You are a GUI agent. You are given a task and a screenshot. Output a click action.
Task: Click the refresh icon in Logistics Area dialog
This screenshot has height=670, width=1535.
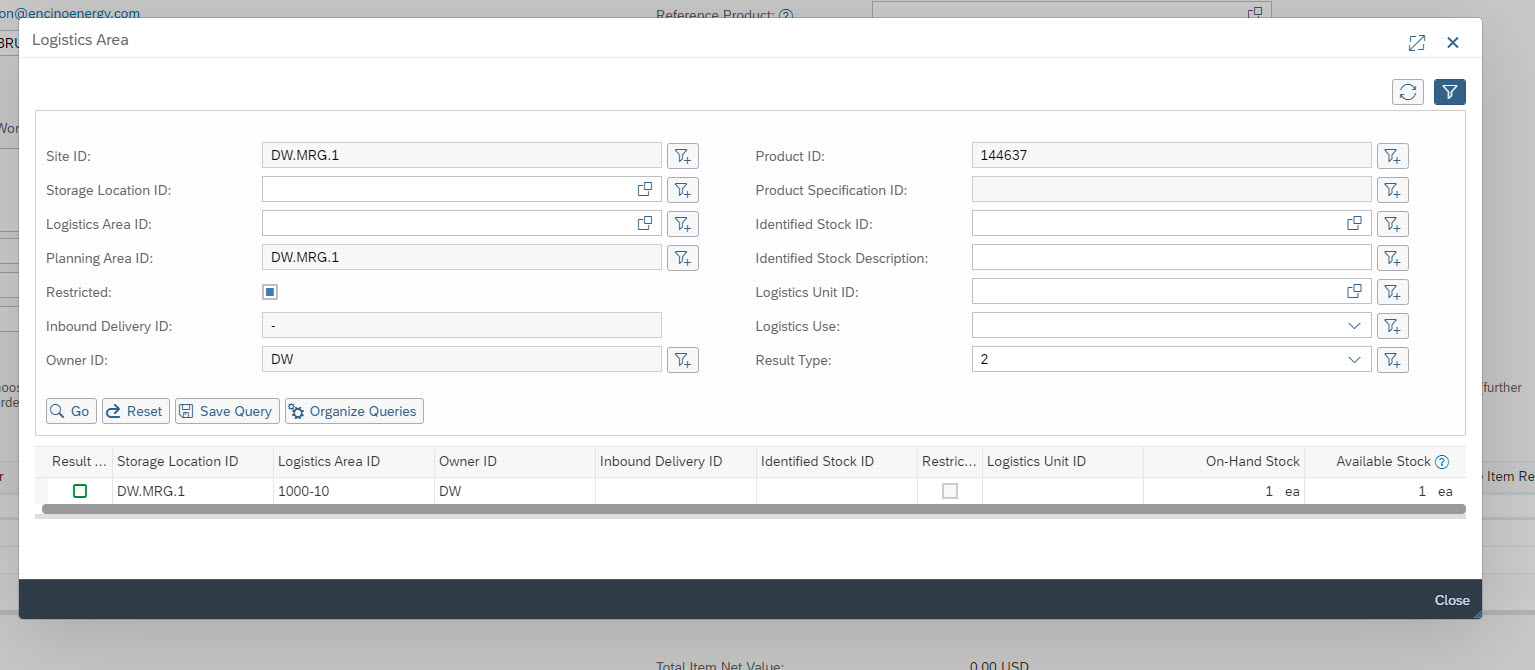1408,92
